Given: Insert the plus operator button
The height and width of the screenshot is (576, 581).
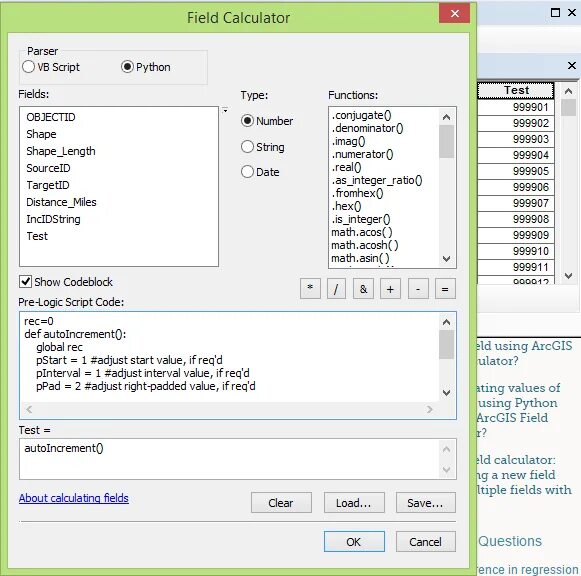Looking at the screenshot, I should click(390, 289).
